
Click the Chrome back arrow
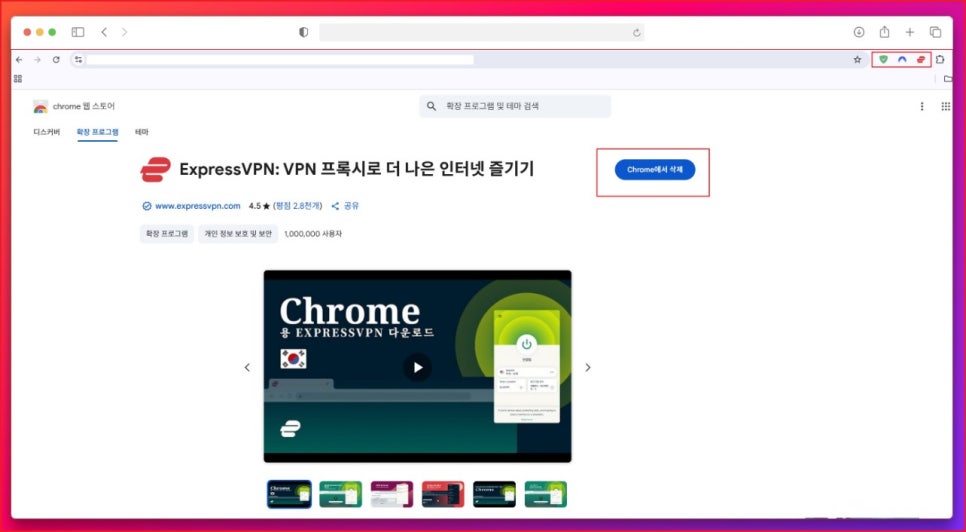[19, 60]
